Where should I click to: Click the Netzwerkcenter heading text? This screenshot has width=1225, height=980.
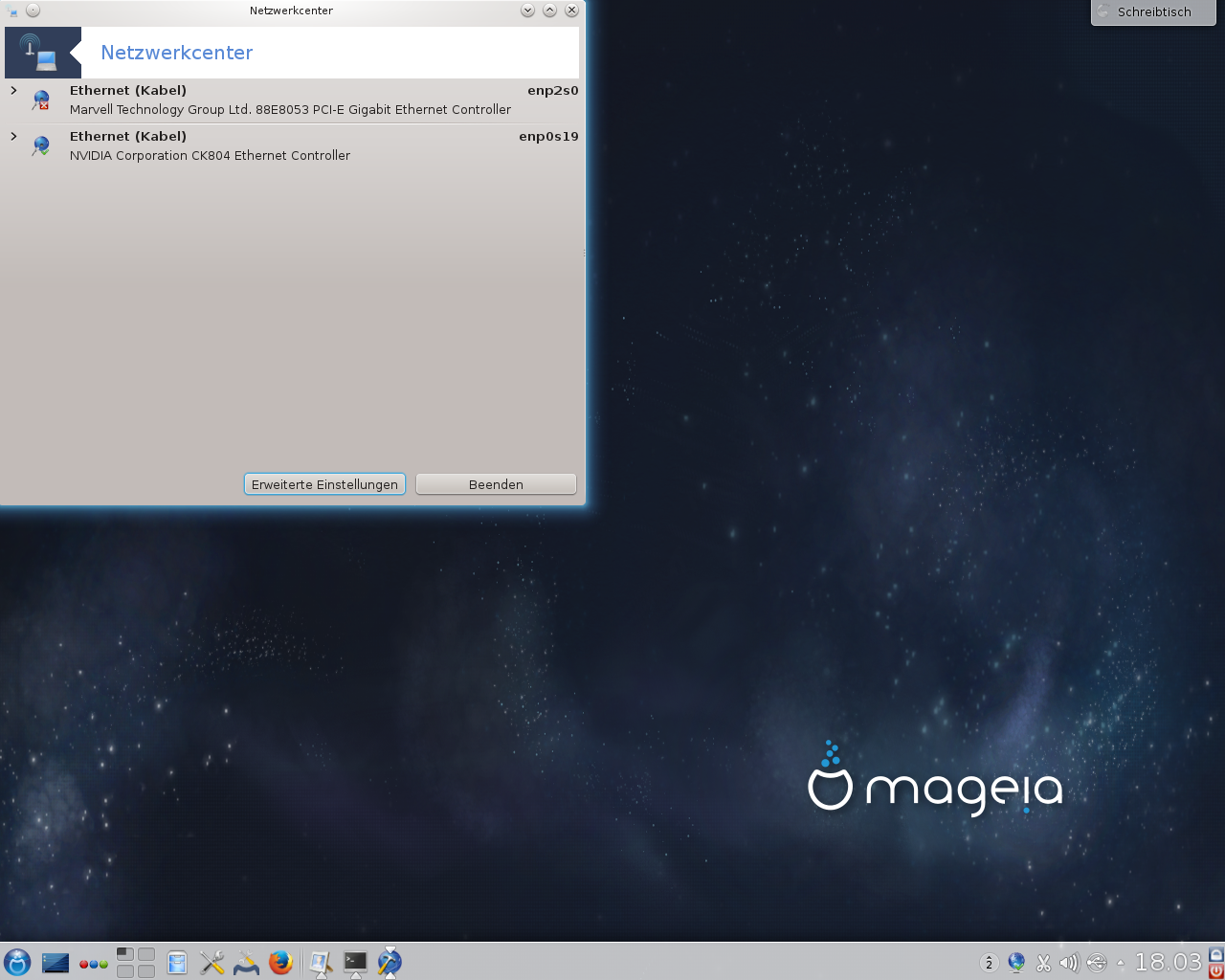click(x=177, y=53)
